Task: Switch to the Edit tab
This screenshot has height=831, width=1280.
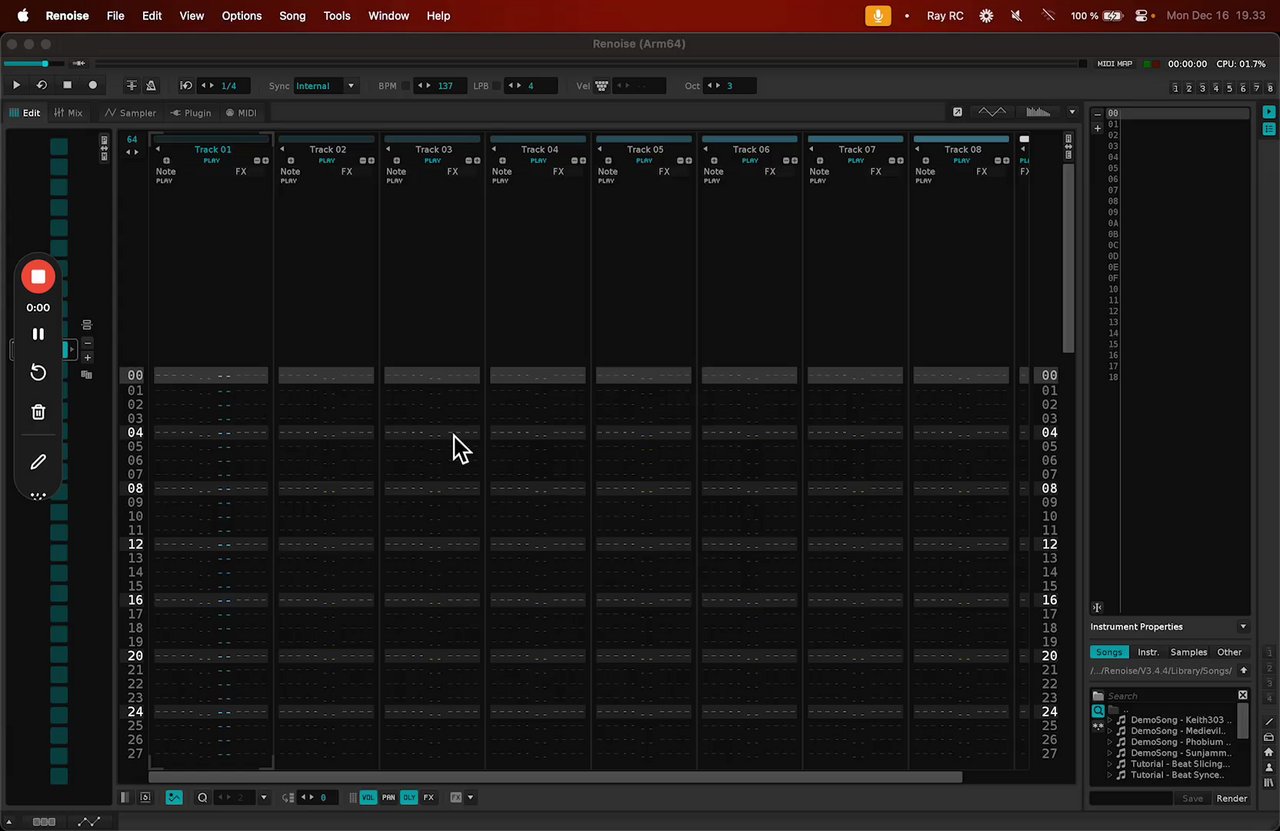Action: point(25,113)
